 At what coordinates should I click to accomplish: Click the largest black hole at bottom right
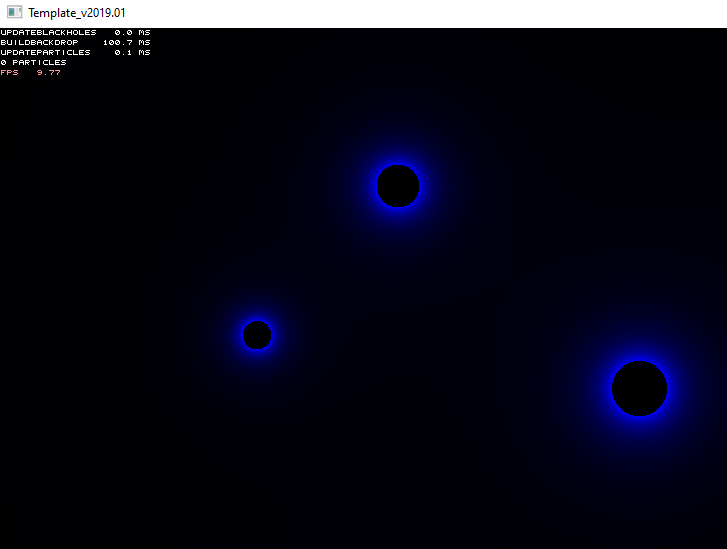click(x=639, y=389)
